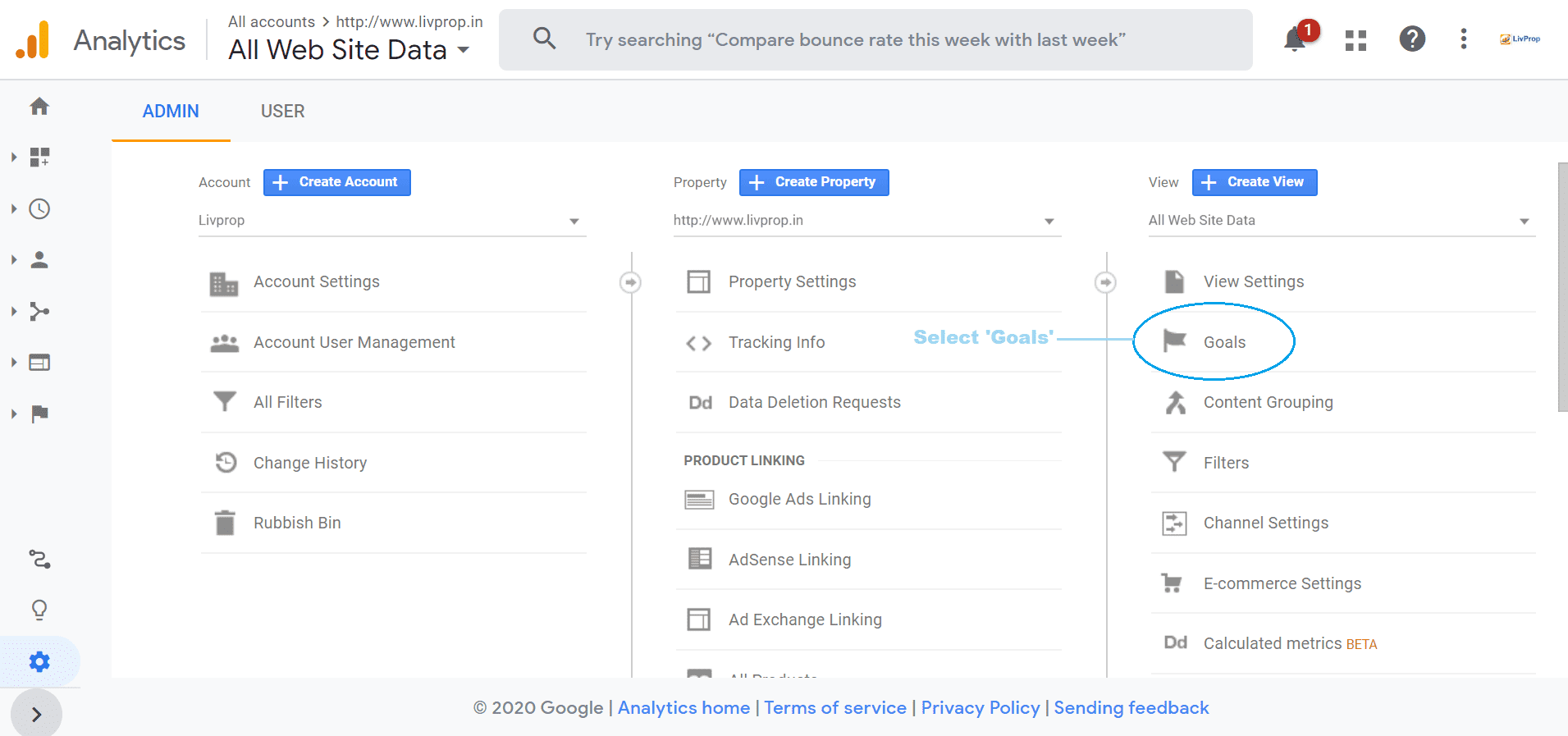Expand the Property dropdown http://www.livprop.in
The height and width of the screenshot is (736, 1568).
tap(866, 221)
